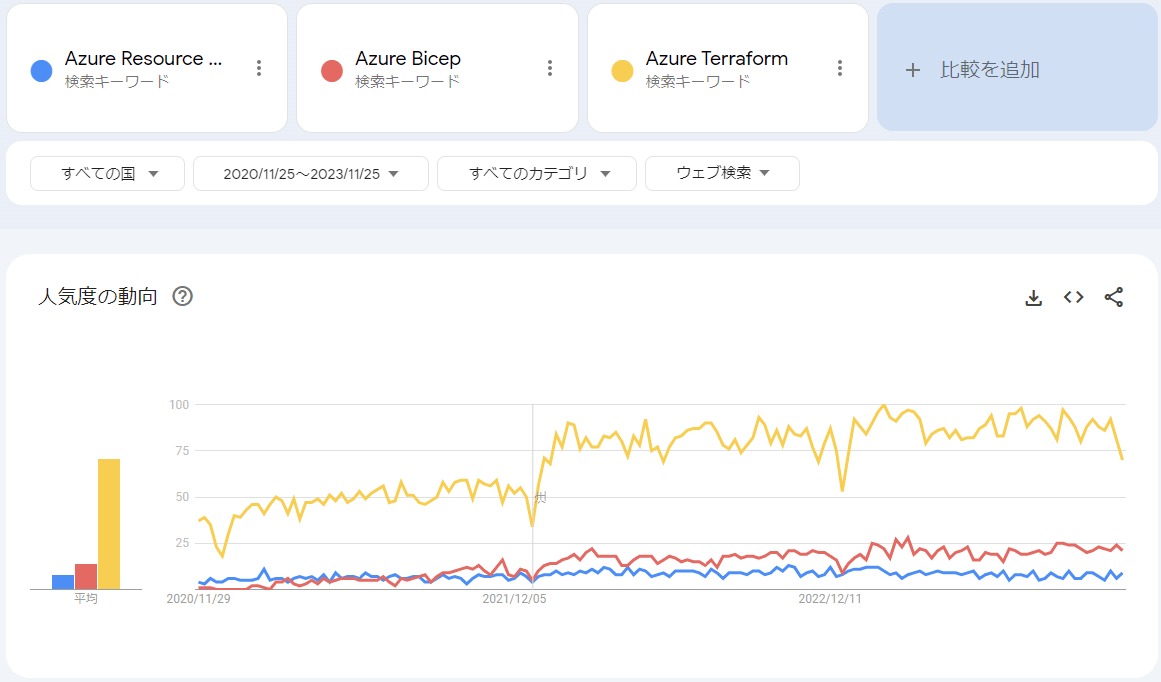Open three-dot menu for Azure Bicep

(549, 68)
